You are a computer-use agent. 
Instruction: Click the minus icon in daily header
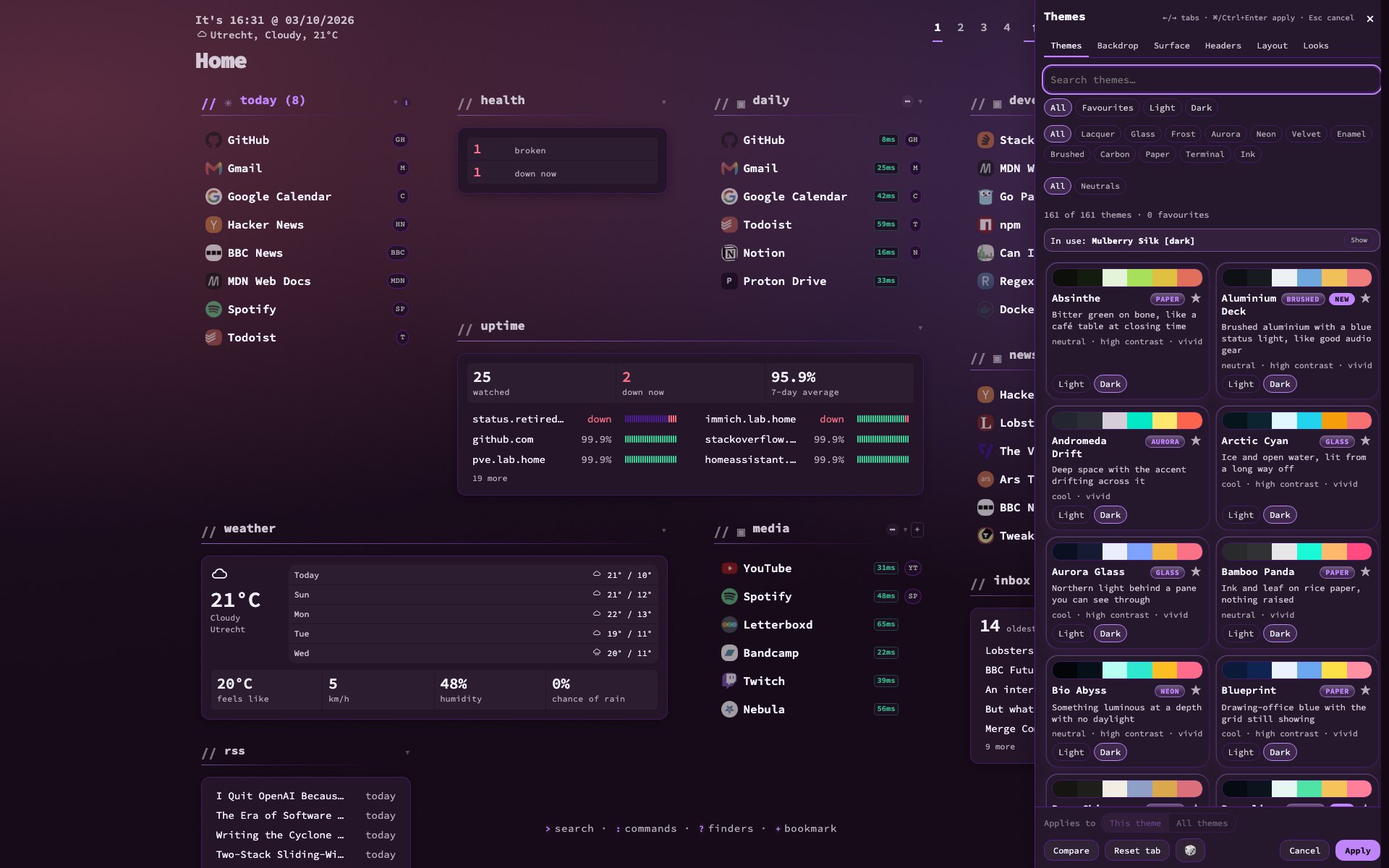[907, 102]
